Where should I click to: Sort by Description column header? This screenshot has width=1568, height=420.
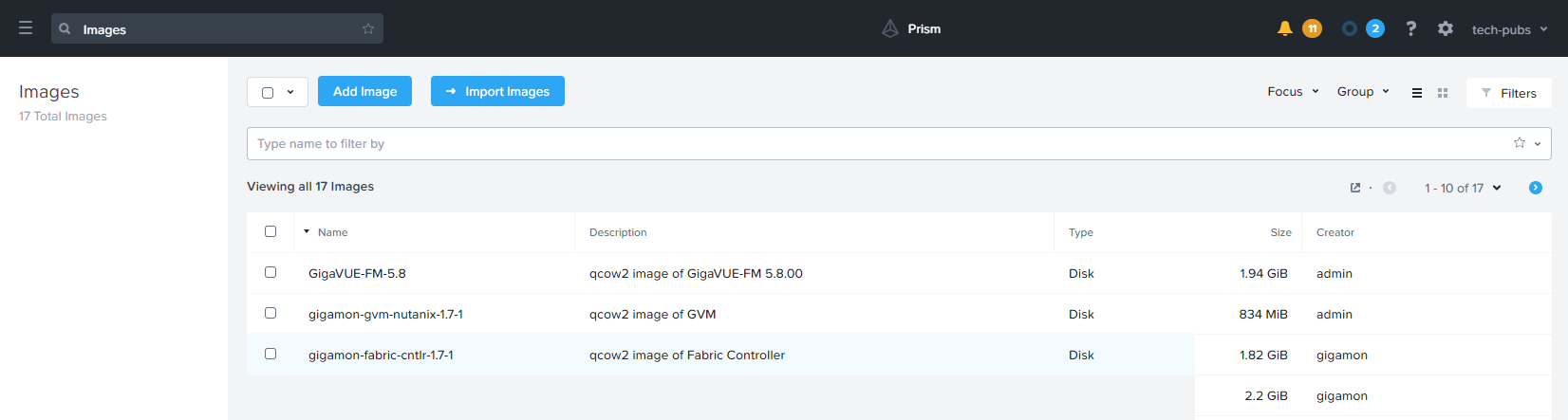tap(618, 232)
